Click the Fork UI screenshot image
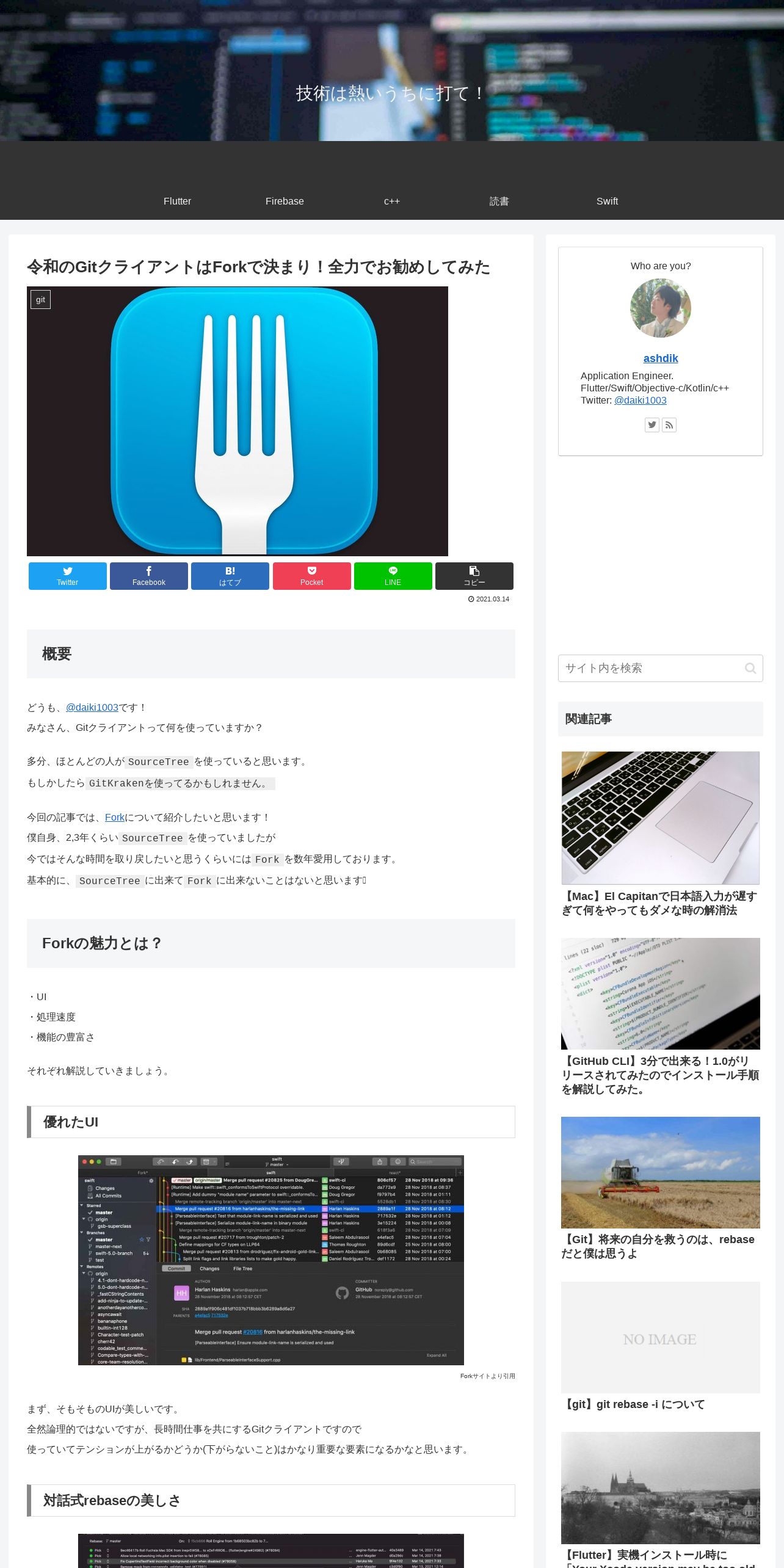This screenshot has height=1568, width=784. click(x=271, y=1260)
